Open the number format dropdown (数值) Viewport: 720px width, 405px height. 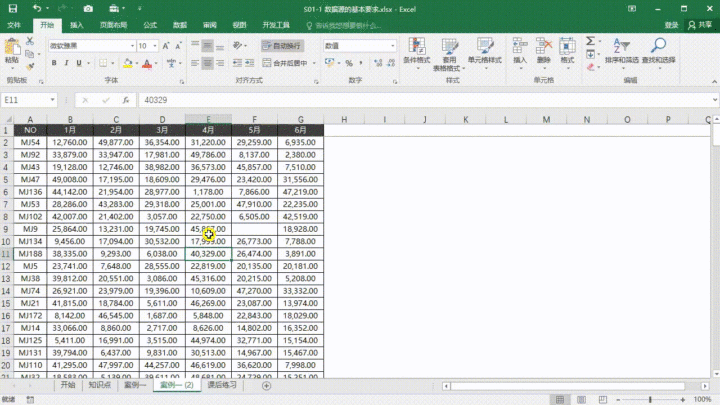tap(393, 46)
